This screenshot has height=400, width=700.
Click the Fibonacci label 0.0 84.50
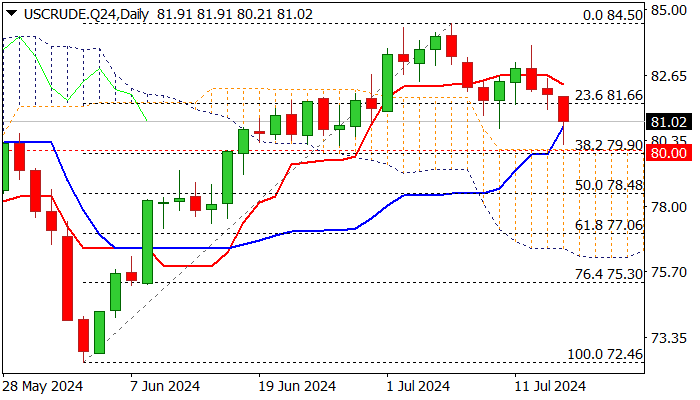[x=612, y=15]
